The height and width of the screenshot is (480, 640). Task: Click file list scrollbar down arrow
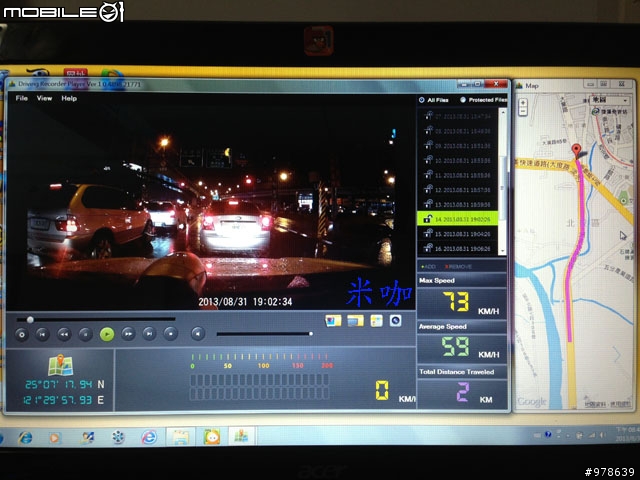(x=503, y=251)
